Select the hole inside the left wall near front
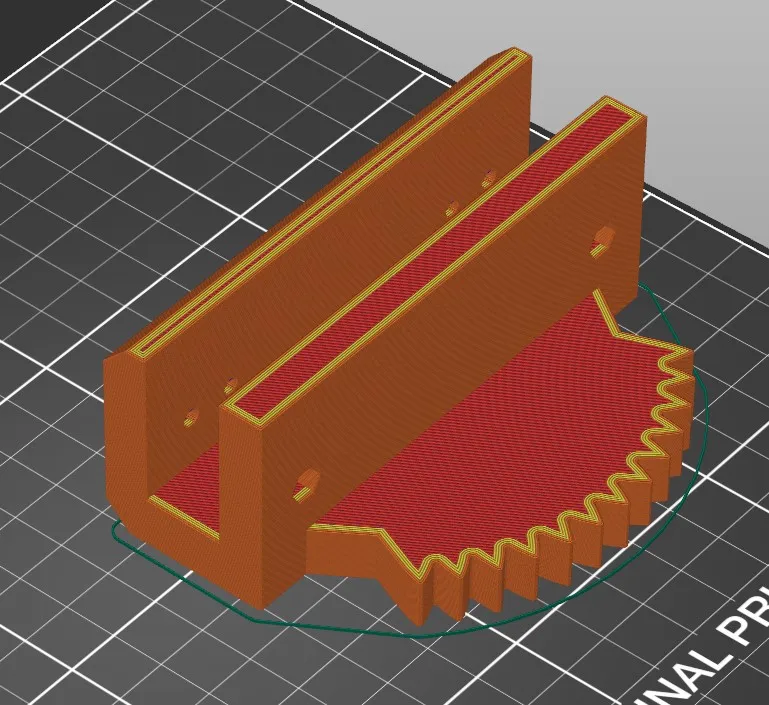 point(190,418)
